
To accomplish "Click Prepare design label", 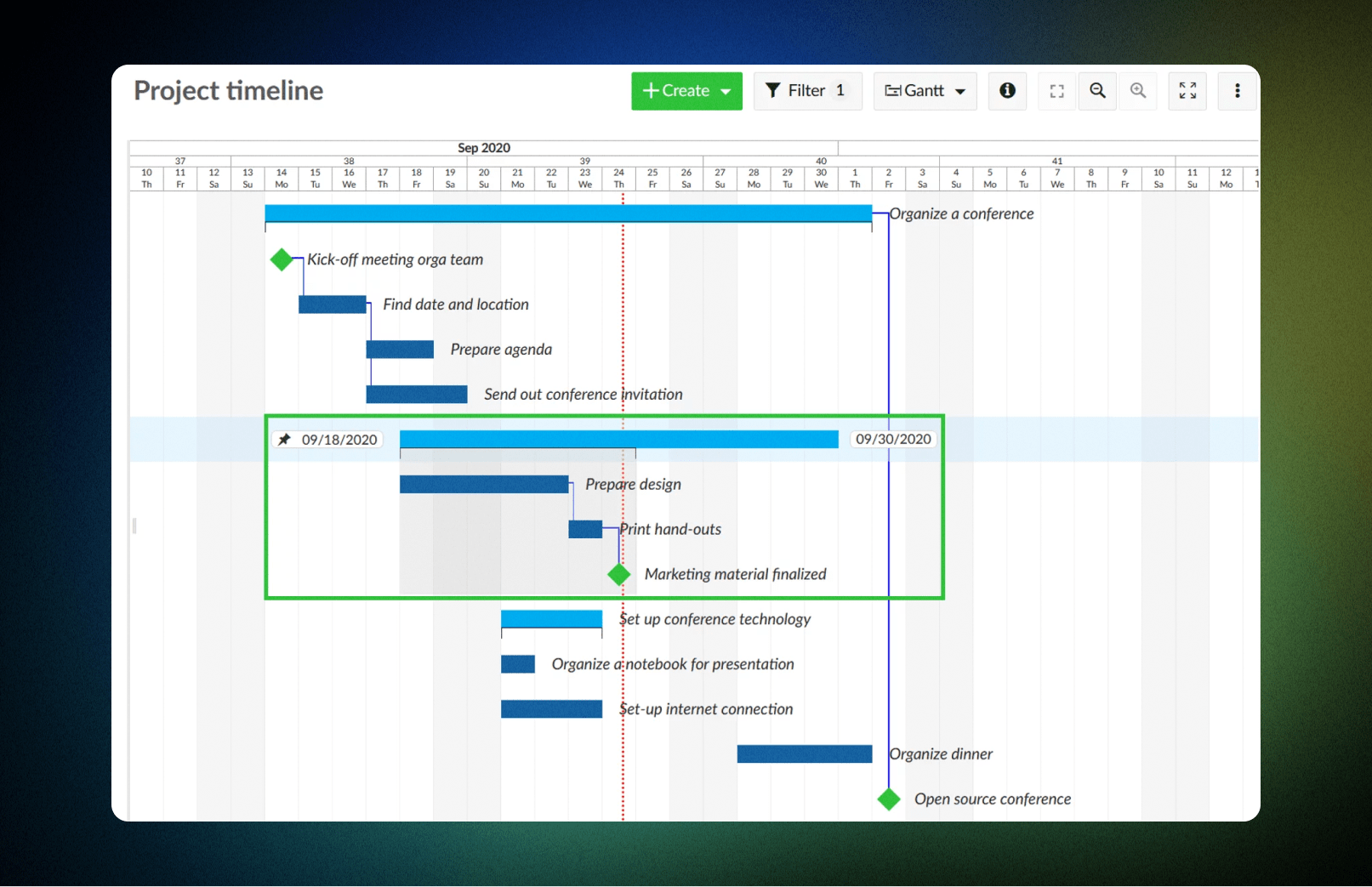I will (634, 485).
